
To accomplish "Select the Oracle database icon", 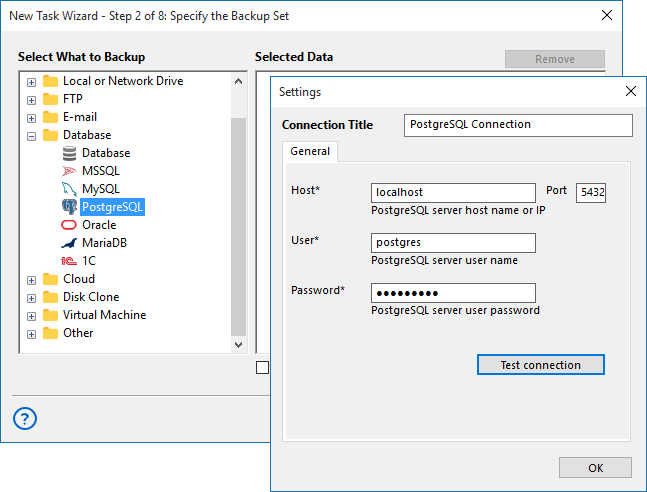I will pos(69,225).
